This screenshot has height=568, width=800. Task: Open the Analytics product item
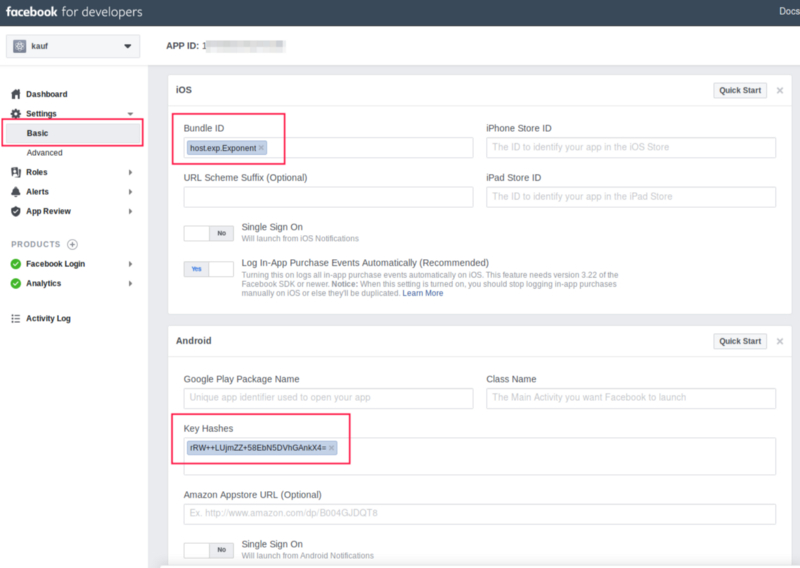43,283
